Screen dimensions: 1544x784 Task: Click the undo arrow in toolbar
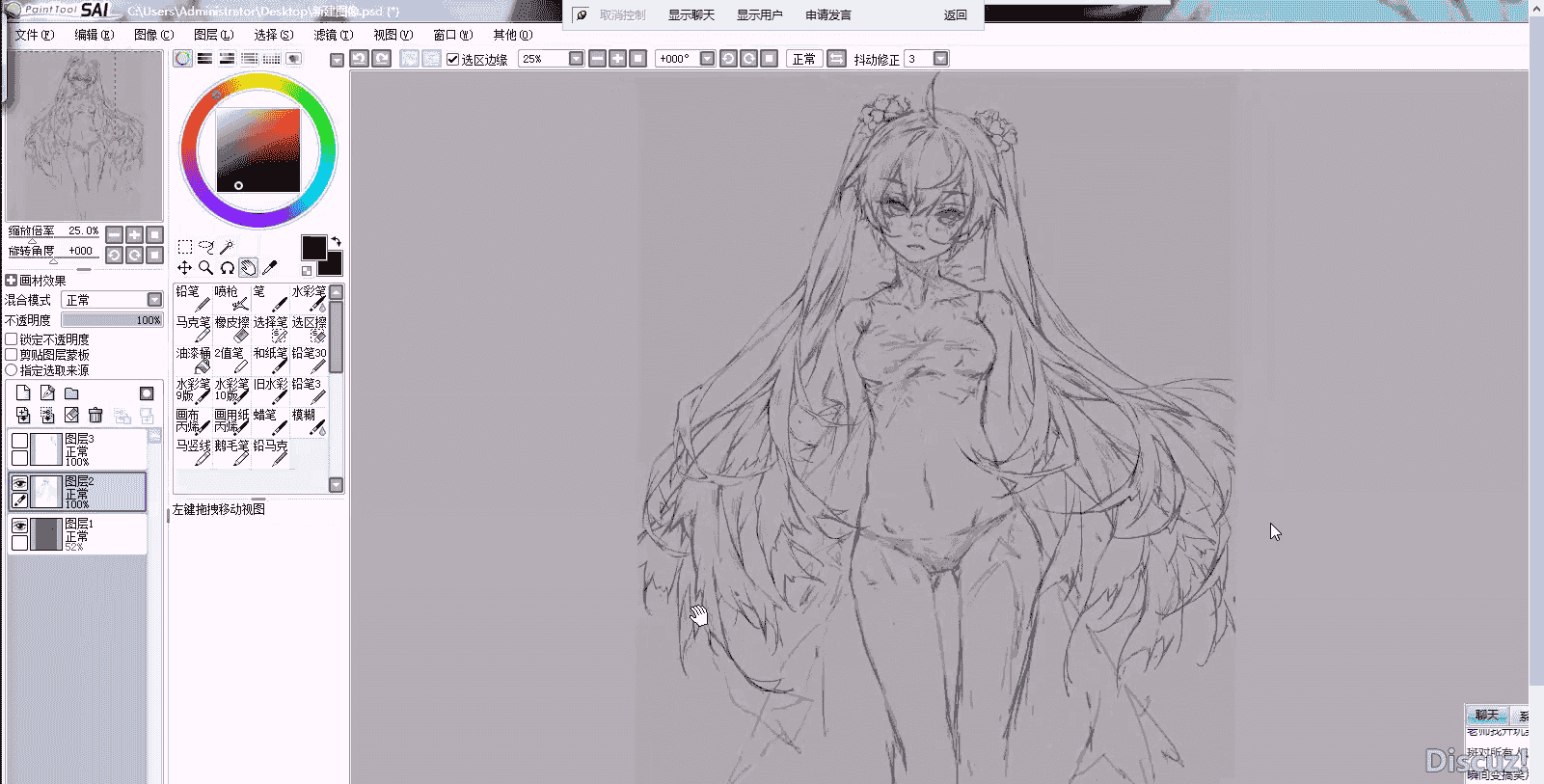[x=359, y=59]
